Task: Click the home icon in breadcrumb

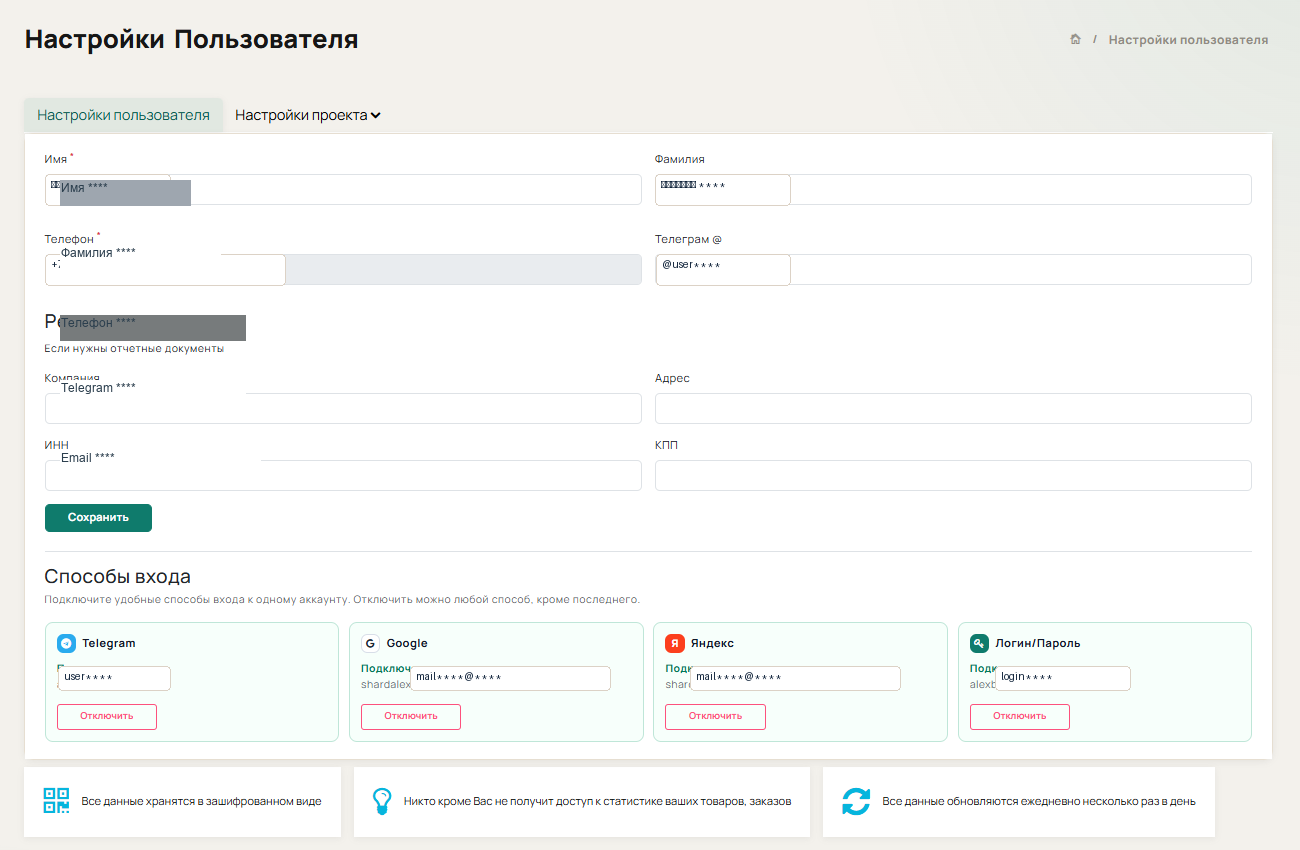Action: pos(1075,40)
